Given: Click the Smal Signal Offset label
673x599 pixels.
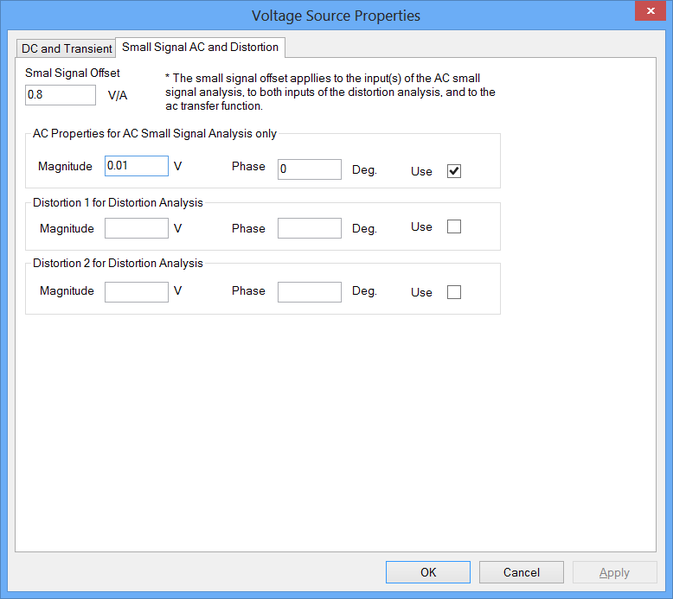Looking at the screenshot, I should tap(72, 73).
